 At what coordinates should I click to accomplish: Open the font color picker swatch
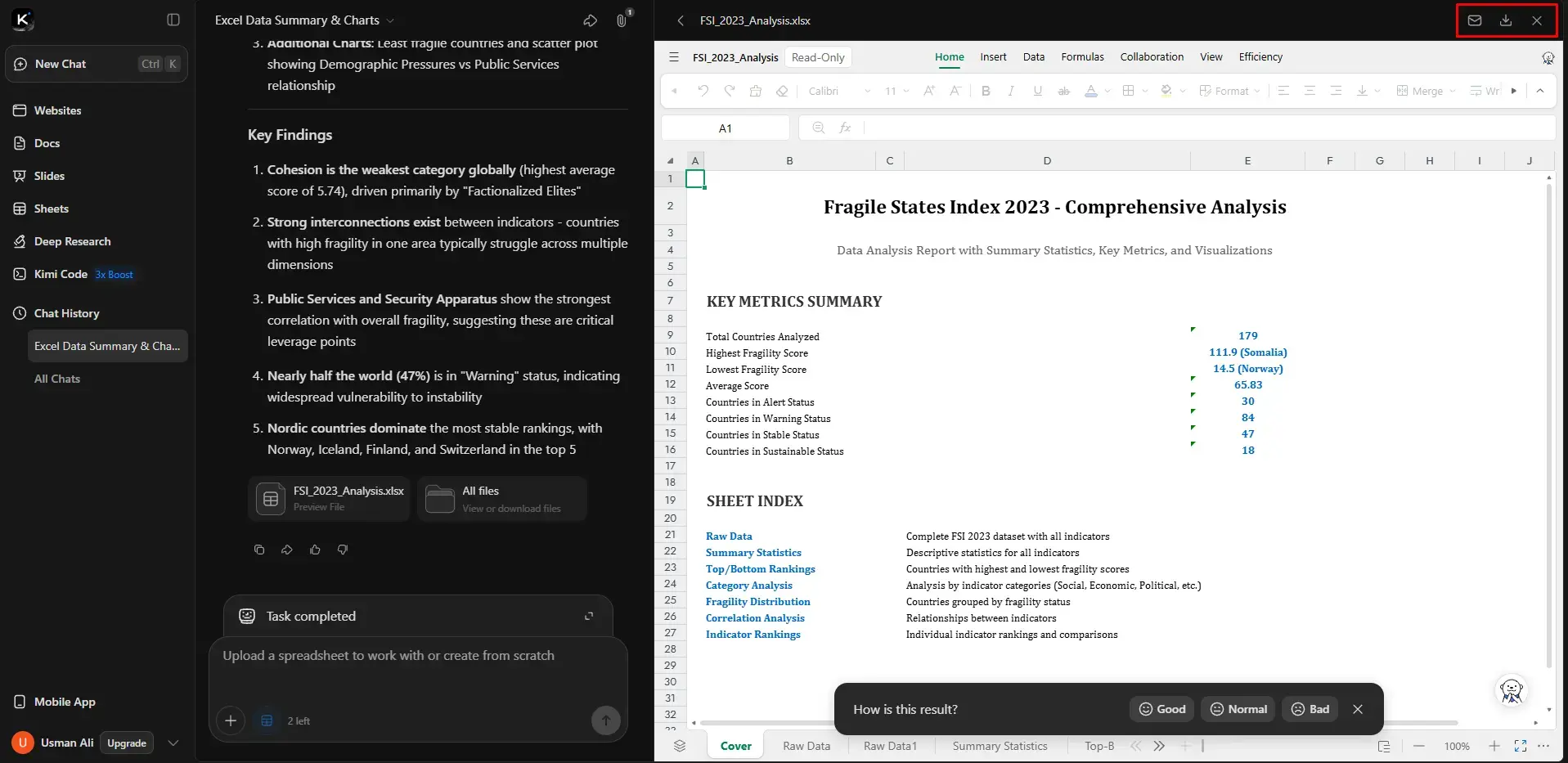pos(1090,91)
